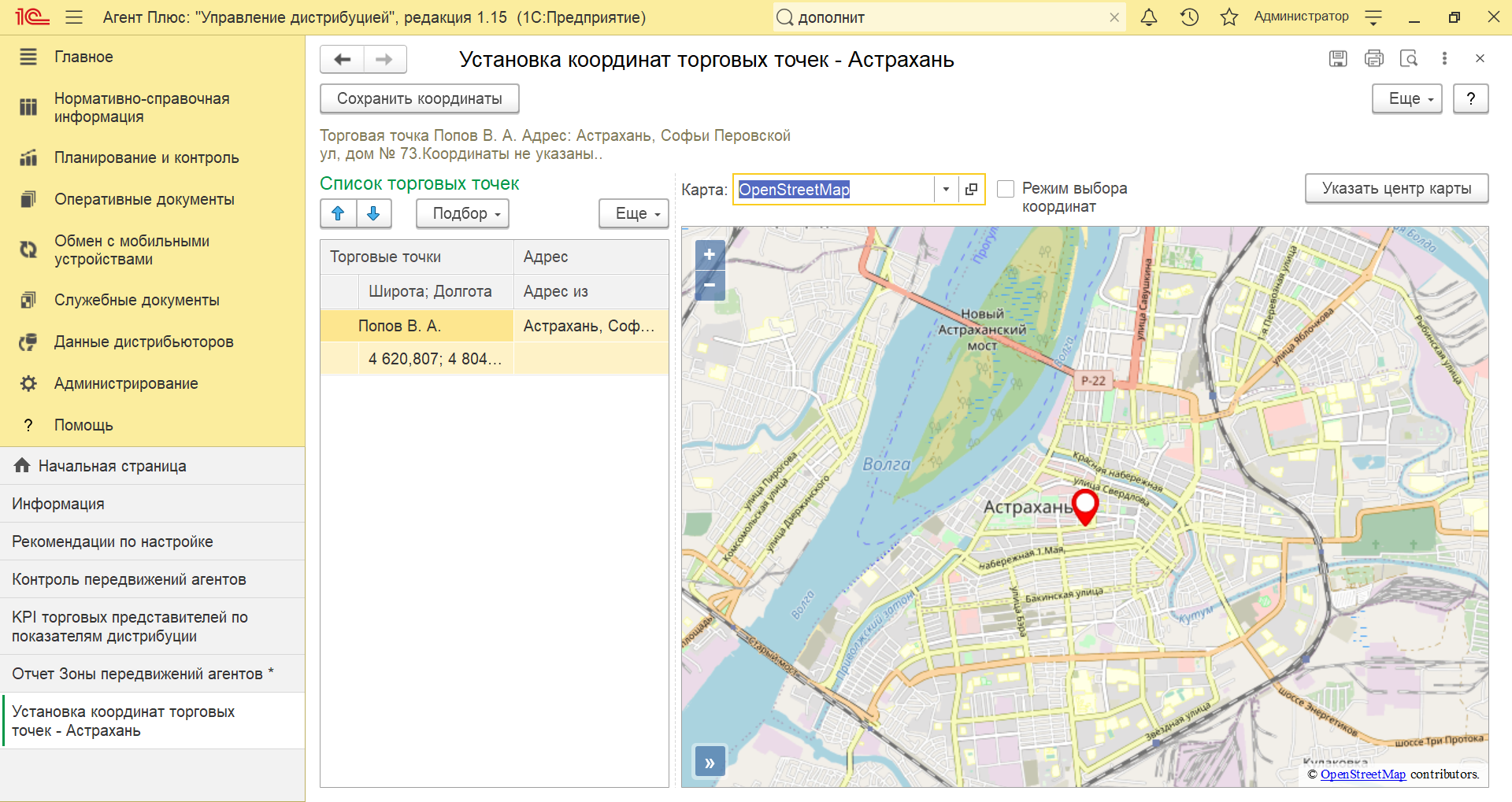Open help with the ? button
The image size is (1512, 802).
1471,98
